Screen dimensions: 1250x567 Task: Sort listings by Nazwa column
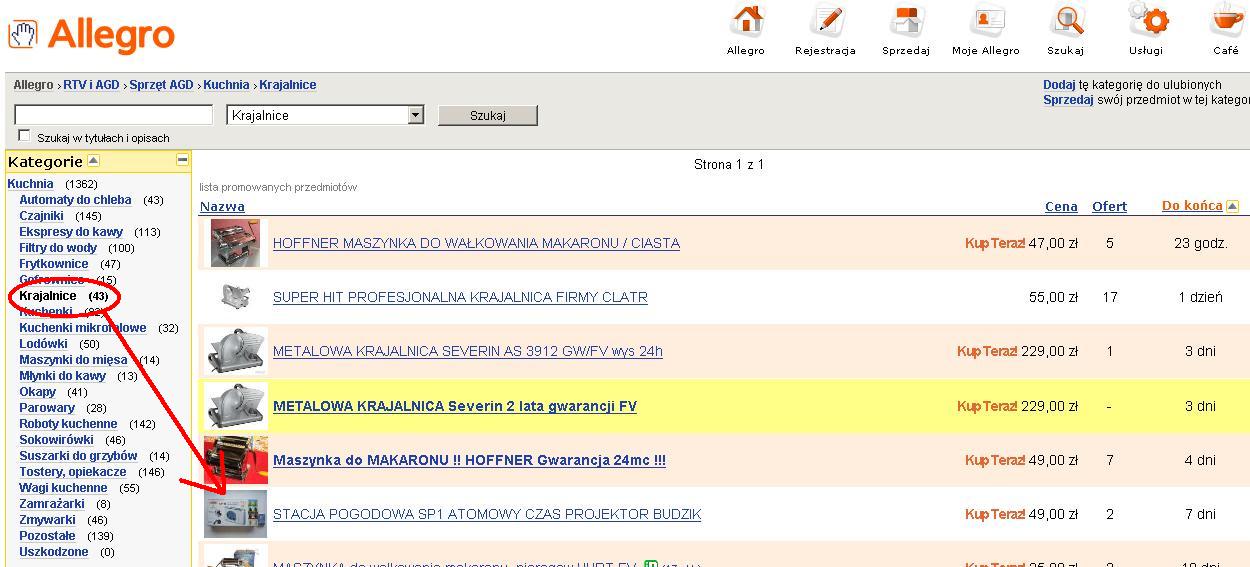click(x=222, y=207)
